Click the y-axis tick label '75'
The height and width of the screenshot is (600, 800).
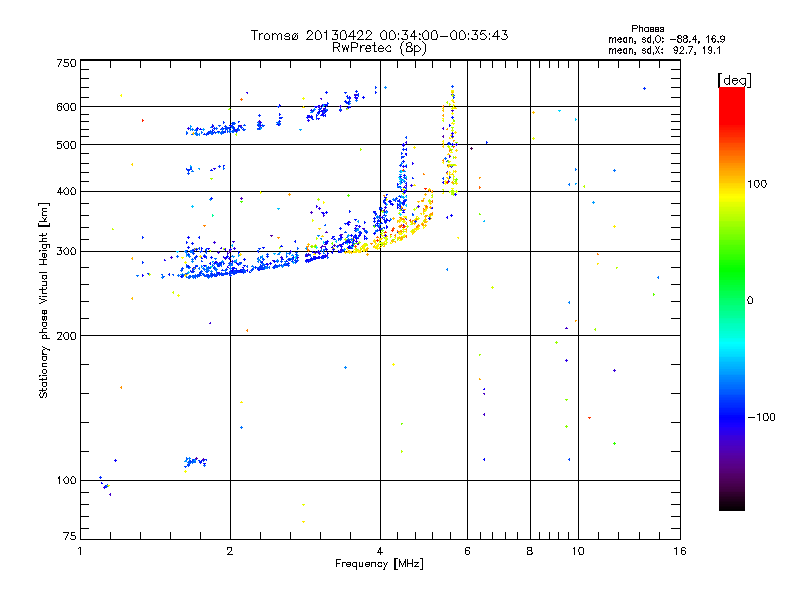[70, 536]
